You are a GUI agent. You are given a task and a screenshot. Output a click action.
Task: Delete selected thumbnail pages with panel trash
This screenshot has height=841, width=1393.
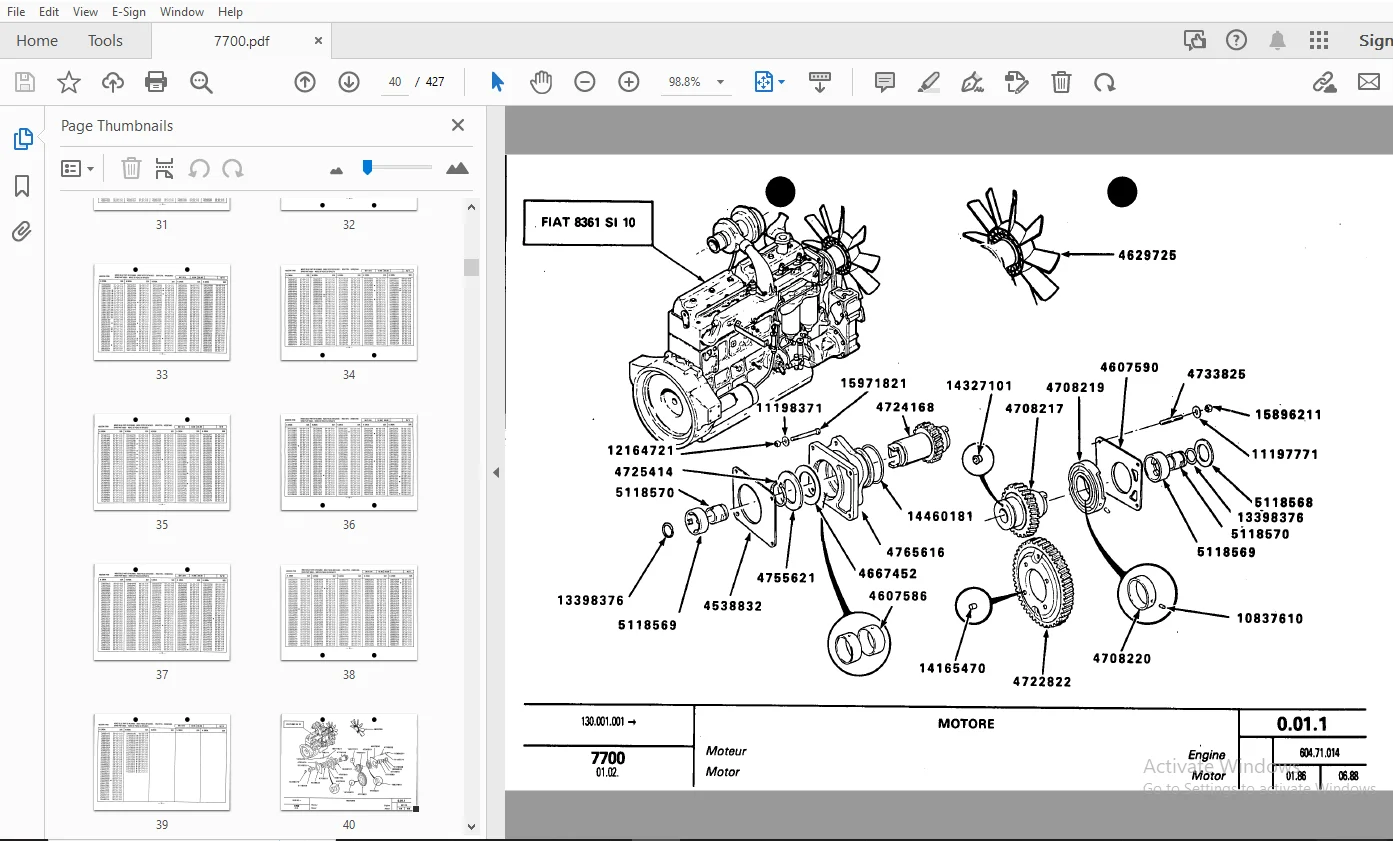(131, 168)
